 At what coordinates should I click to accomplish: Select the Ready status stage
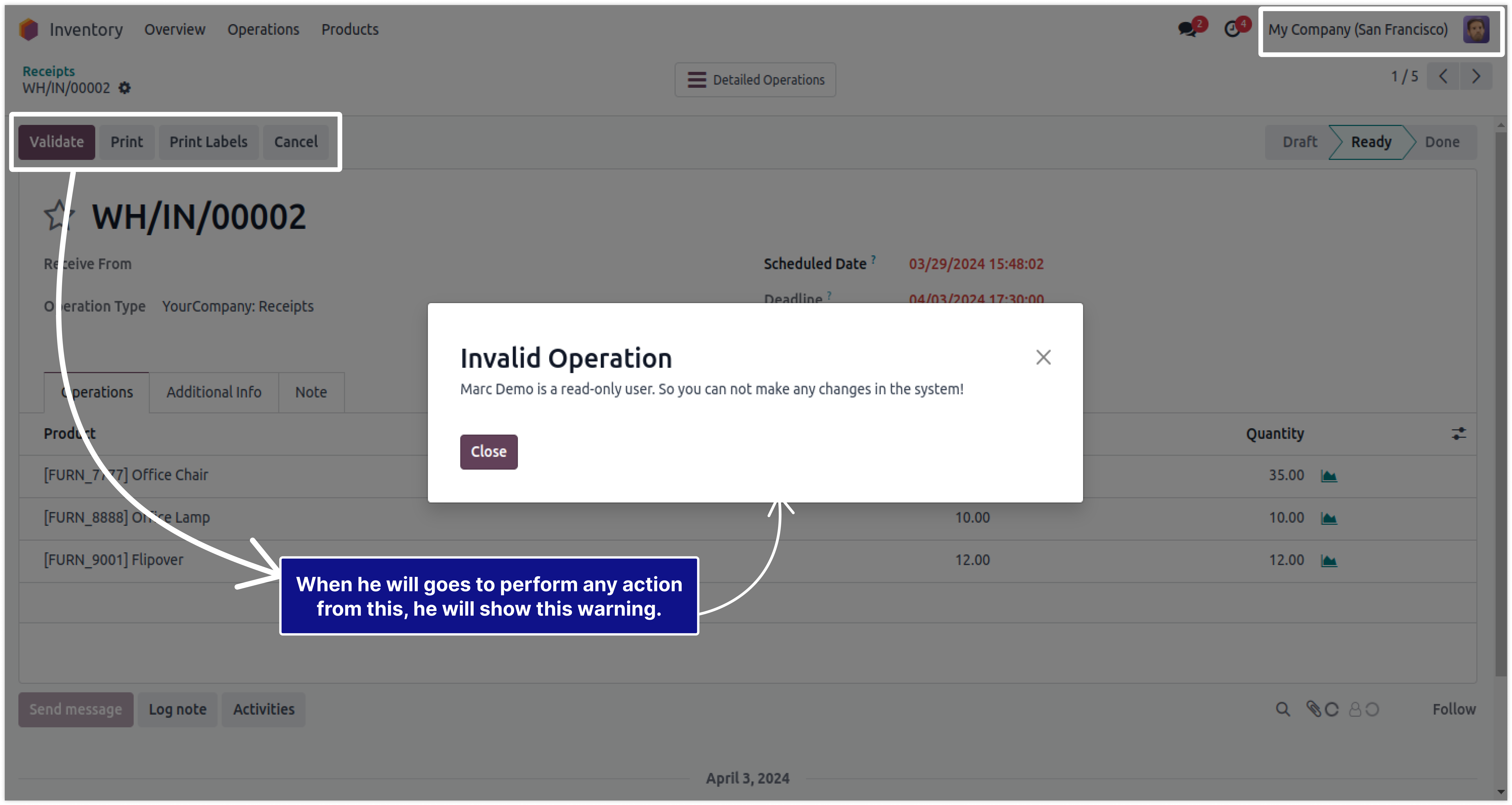(1371, 142)
